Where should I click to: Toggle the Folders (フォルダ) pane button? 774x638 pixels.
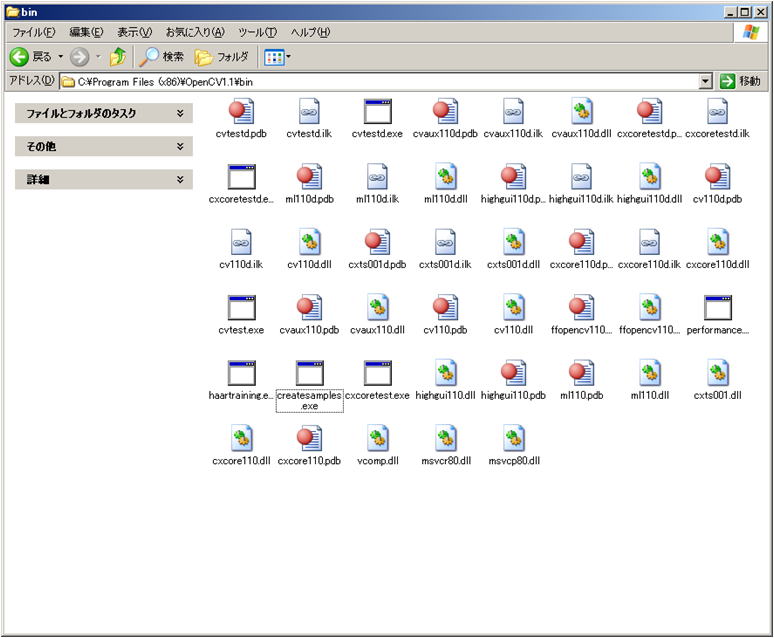[x=222, y=57]
